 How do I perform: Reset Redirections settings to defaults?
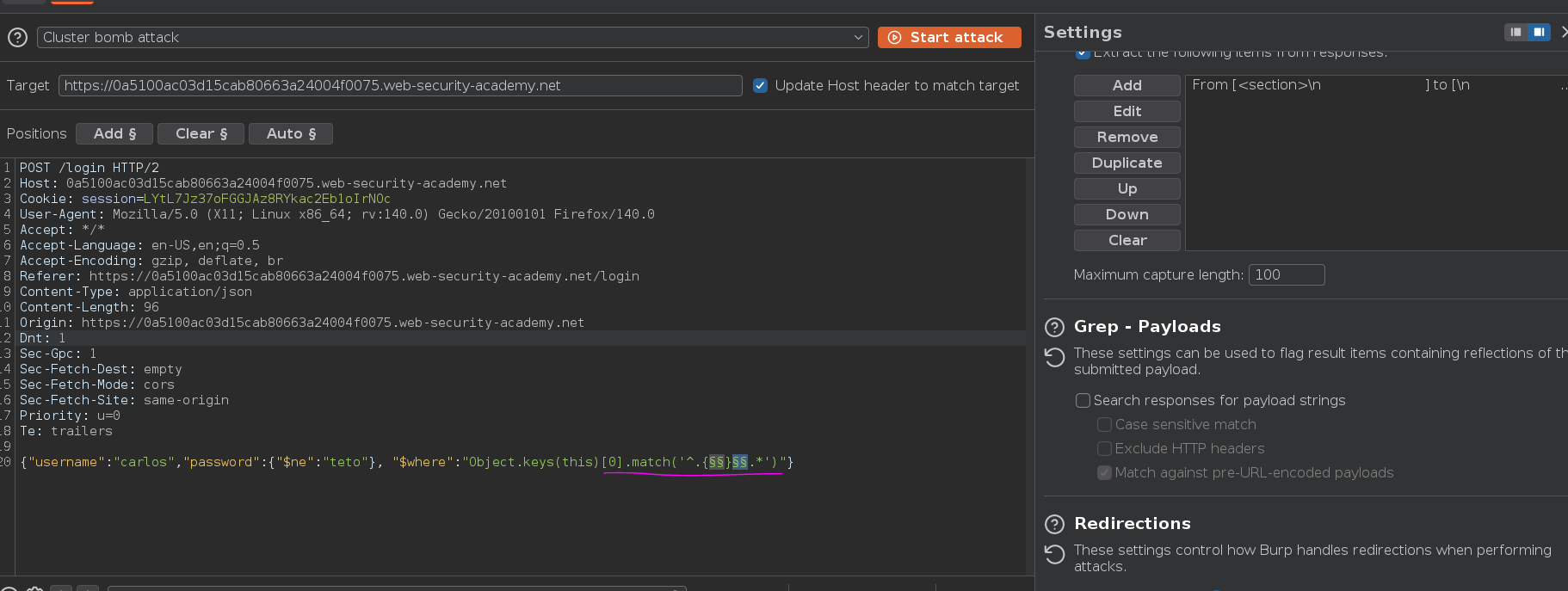pyautogui.click(x=1054, y=554)
